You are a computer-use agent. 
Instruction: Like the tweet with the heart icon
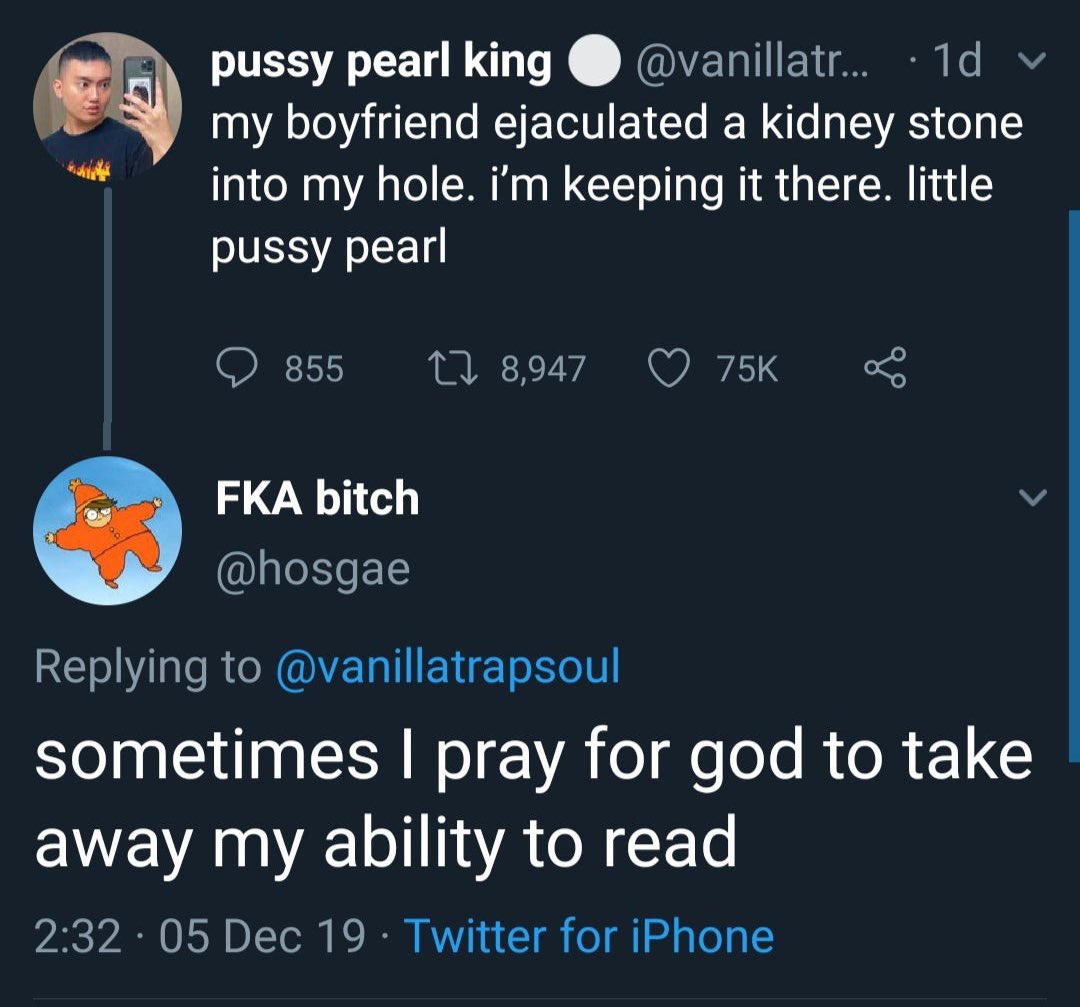pos(669,369)
